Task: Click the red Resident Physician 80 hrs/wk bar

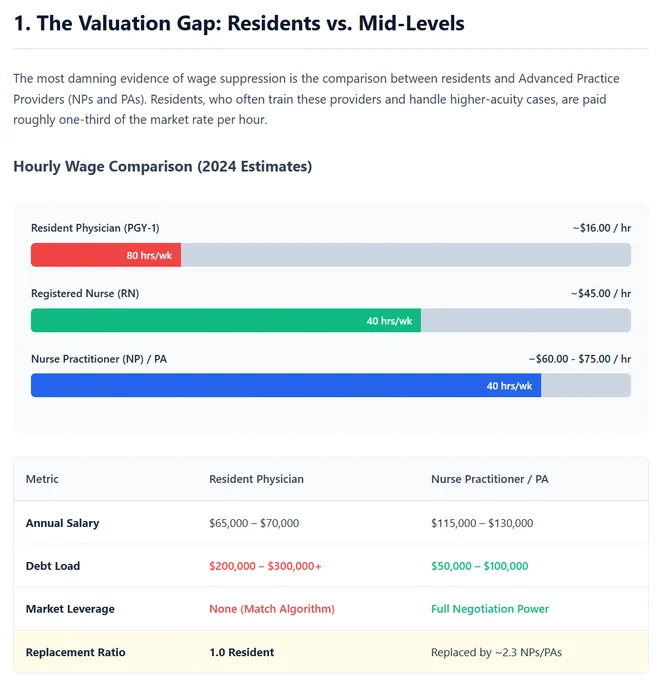Action: point(106,255)
